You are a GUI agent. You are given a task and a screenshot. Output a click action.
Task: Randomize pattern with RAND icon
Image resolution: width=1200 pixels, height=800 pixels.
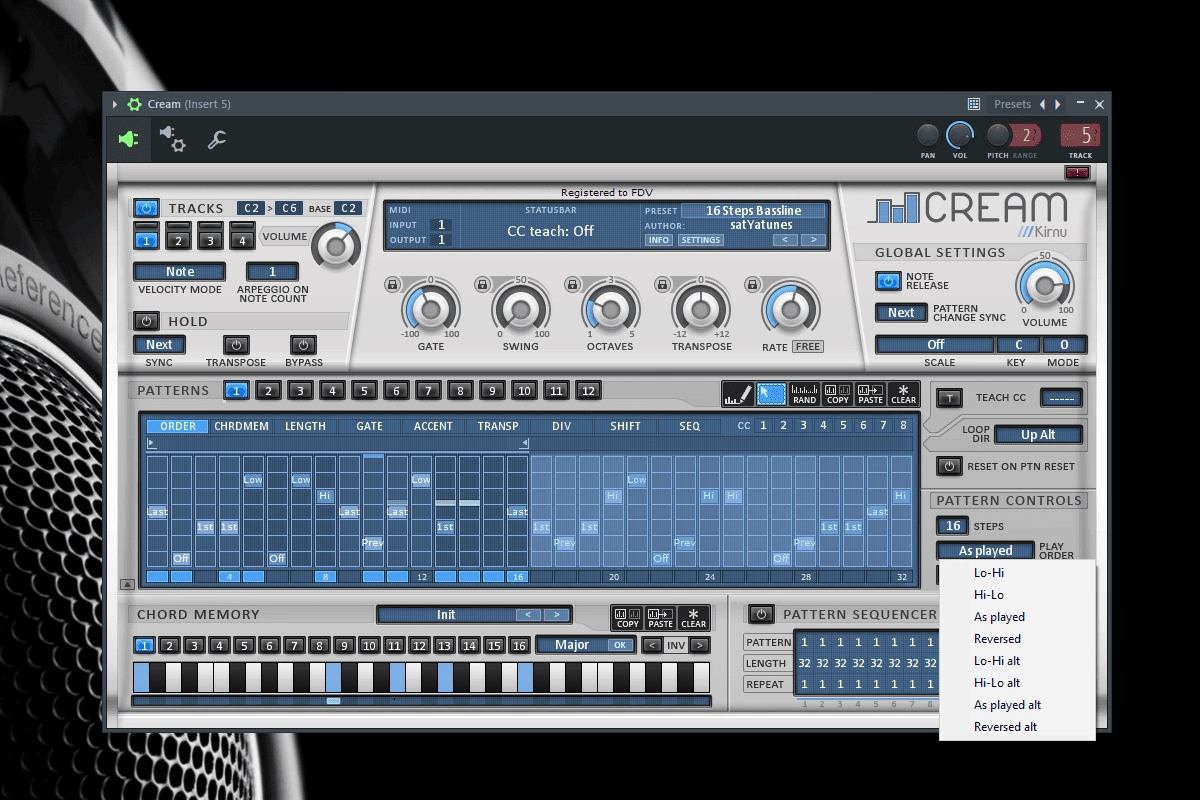pyautogui.click(x=804, y=394)
